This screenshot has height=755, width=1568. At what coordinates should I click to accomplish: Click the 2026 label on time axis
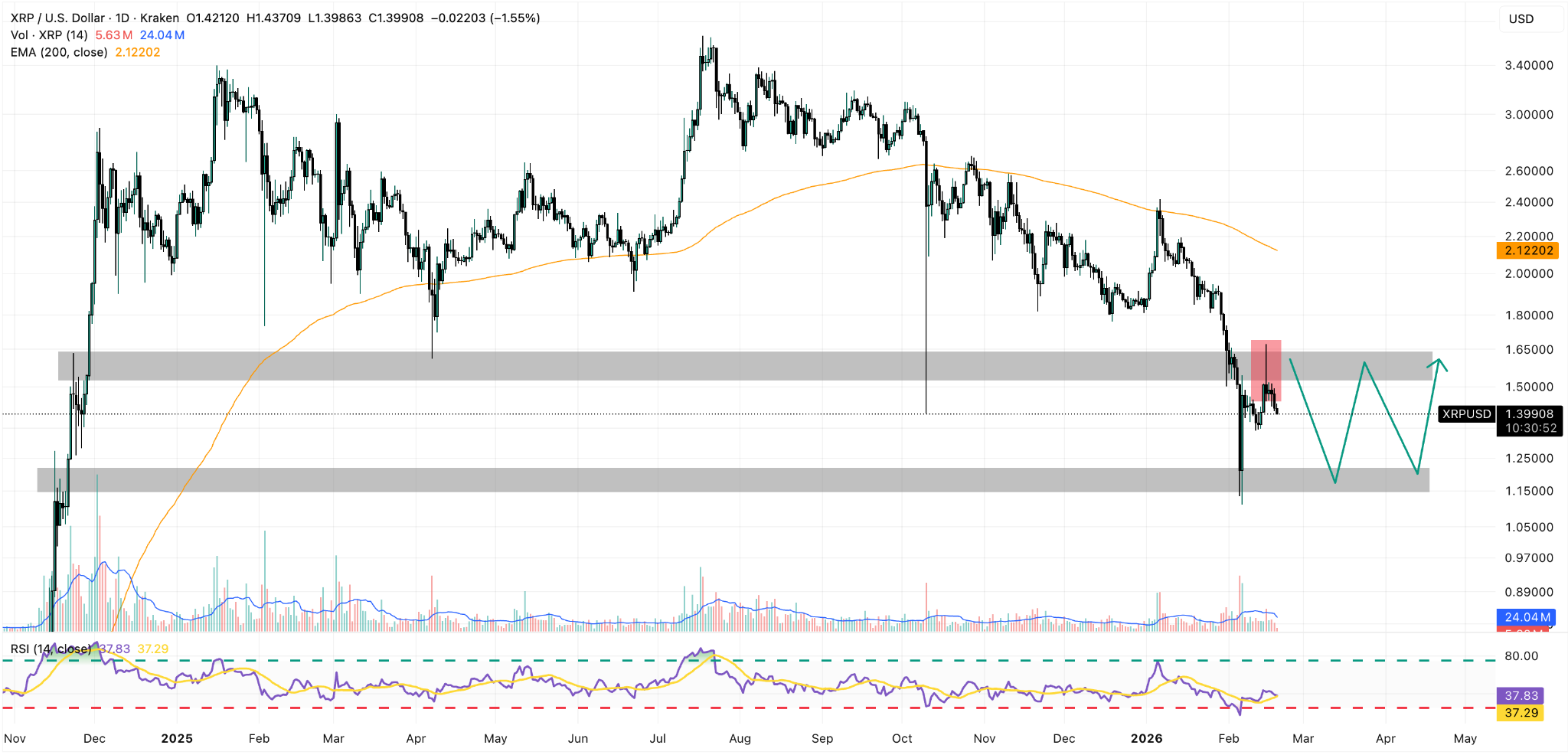point(1146,739)
